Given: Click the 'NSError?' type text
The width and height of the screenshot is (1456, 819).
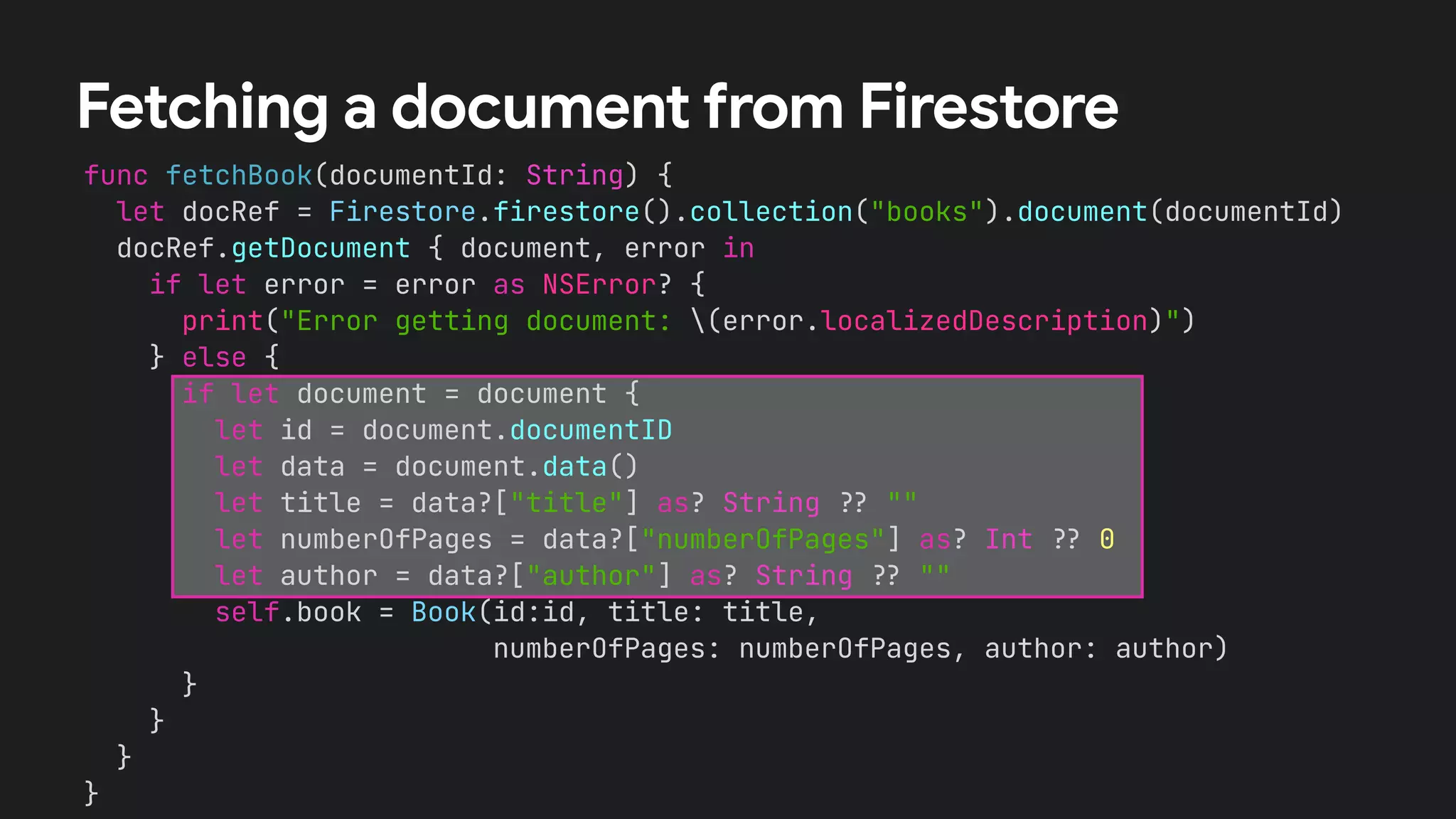Looking at the screenshot, I should pyautogui.click(x=606, y=284).
